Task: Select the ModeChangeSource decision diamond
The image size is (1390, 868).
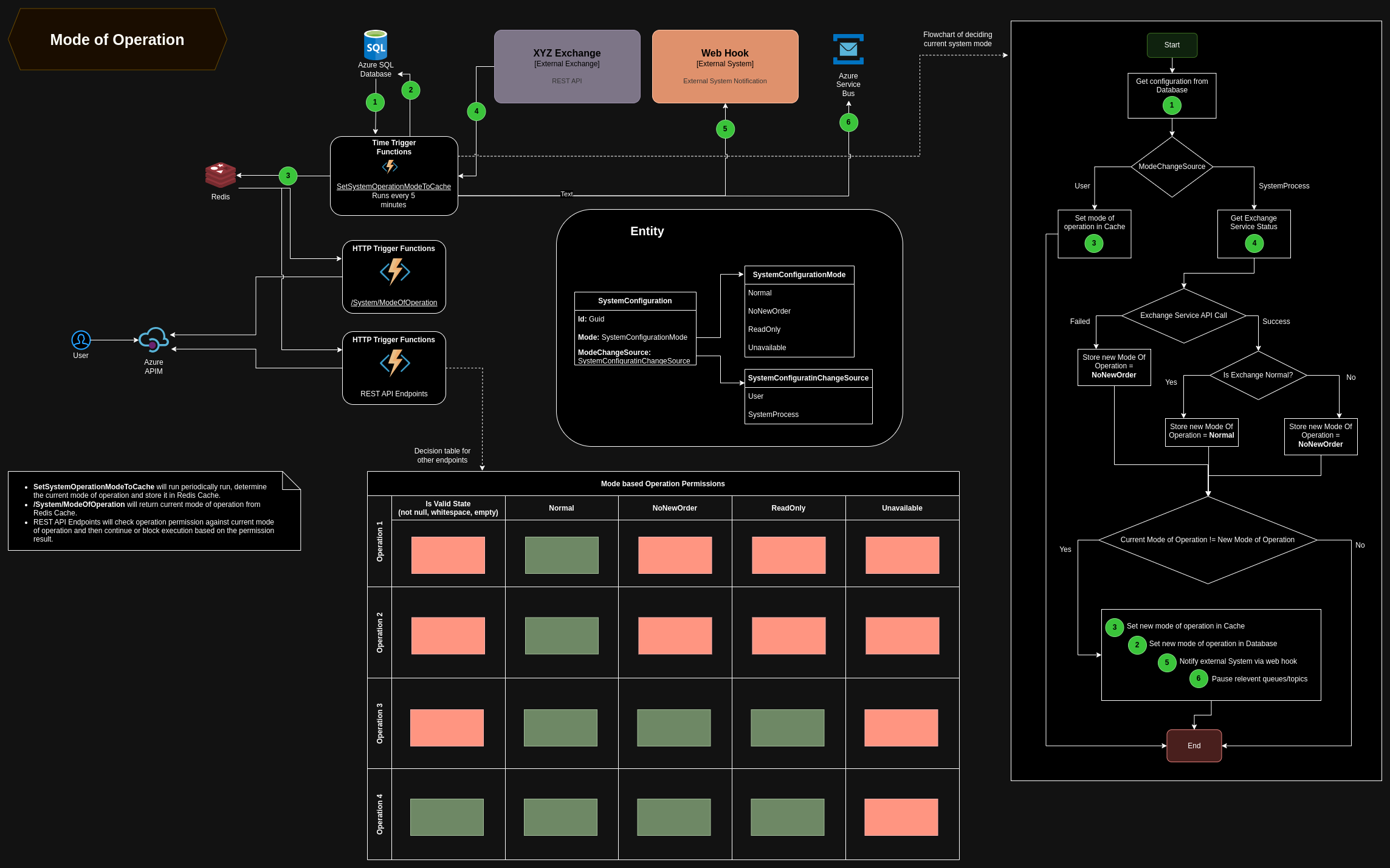Action: [x=1171, y=167]
